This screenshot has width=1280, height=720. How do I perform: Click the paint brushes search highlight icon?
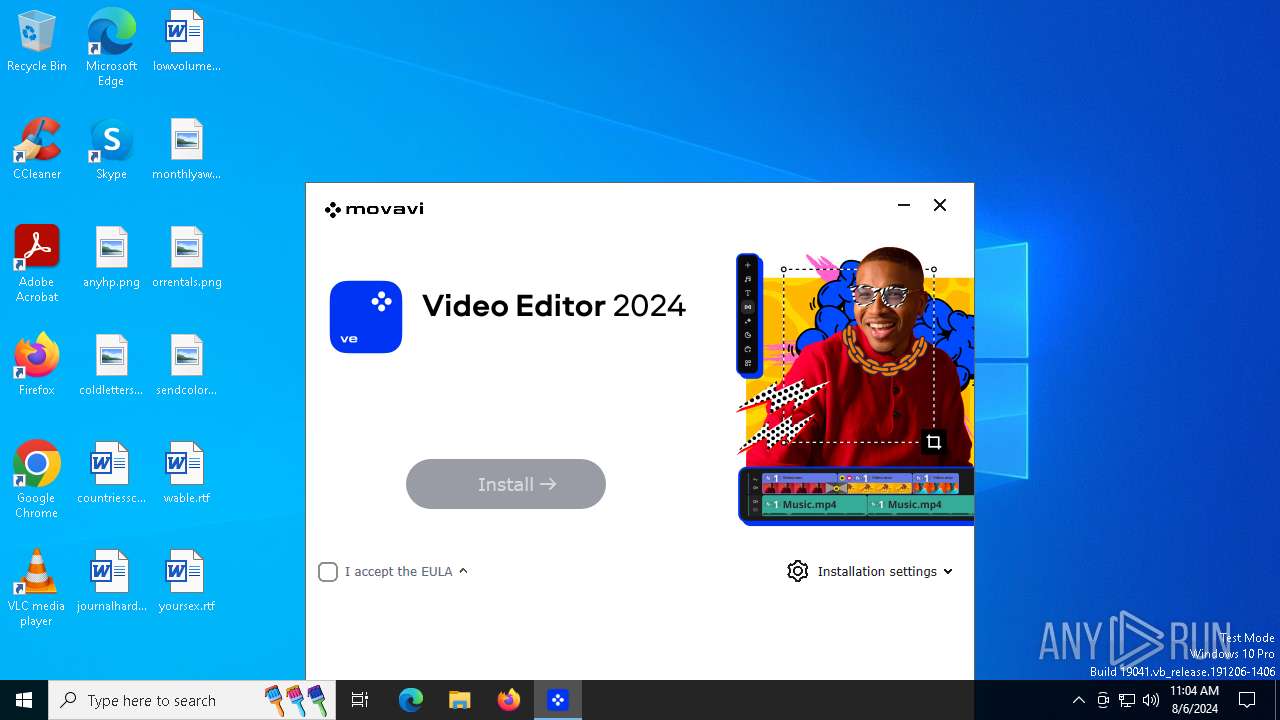(296, 700)
